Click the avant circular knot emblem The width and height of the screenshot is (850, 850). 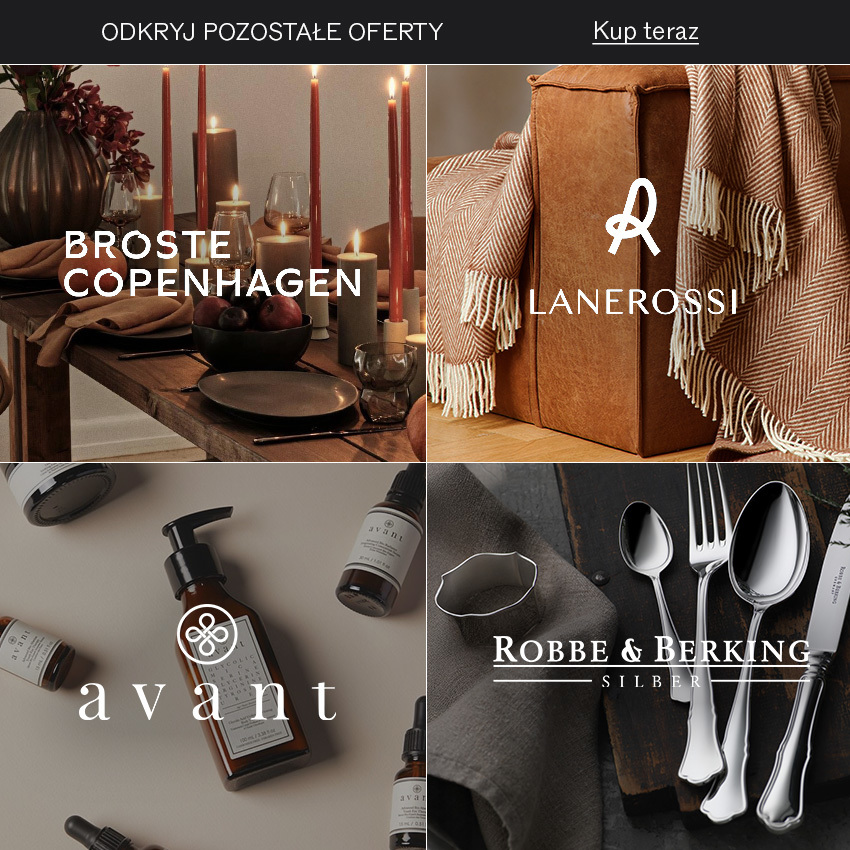207,634
